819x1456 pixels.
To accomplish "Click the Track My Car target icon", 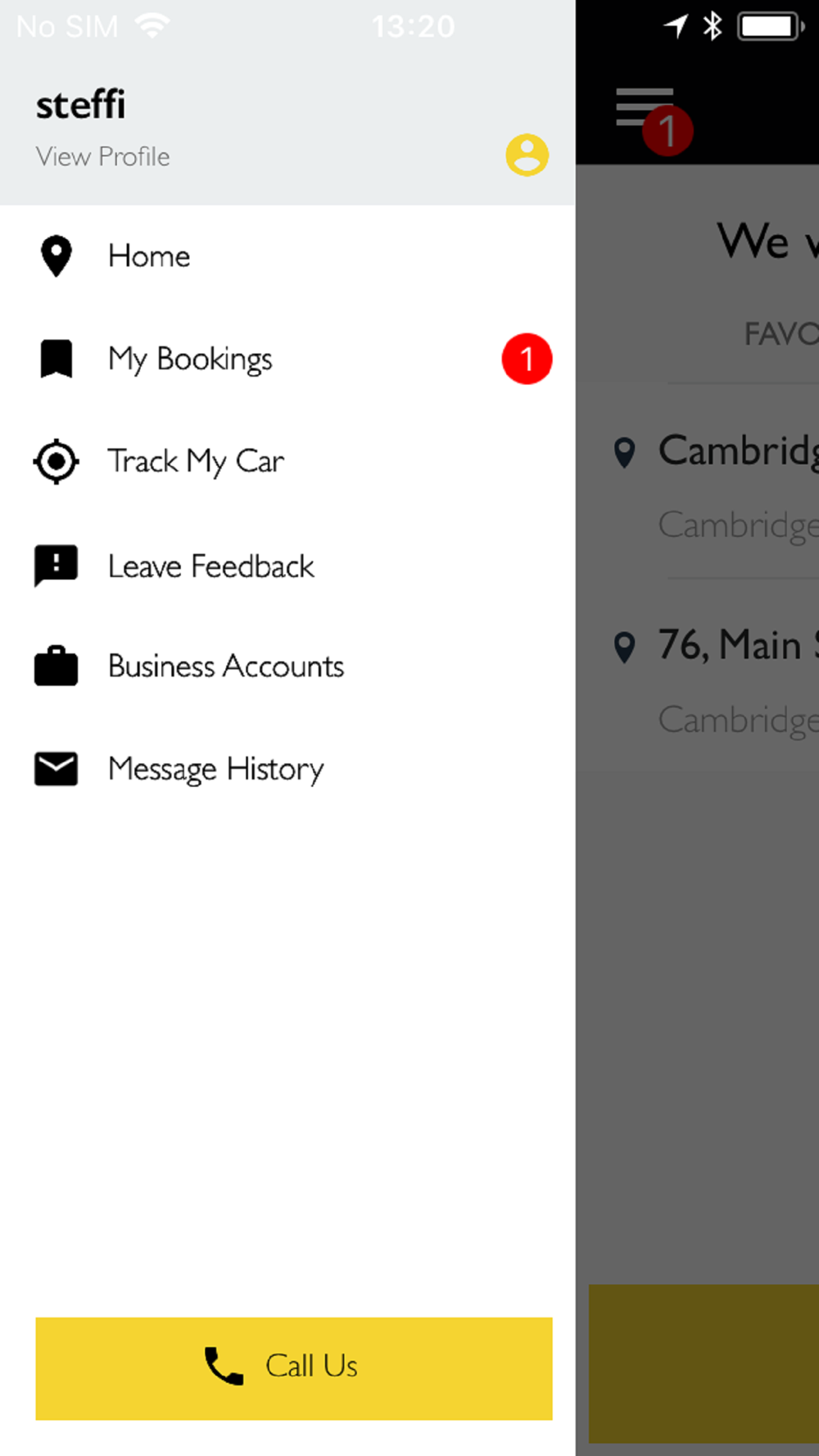I will [56, 461].
